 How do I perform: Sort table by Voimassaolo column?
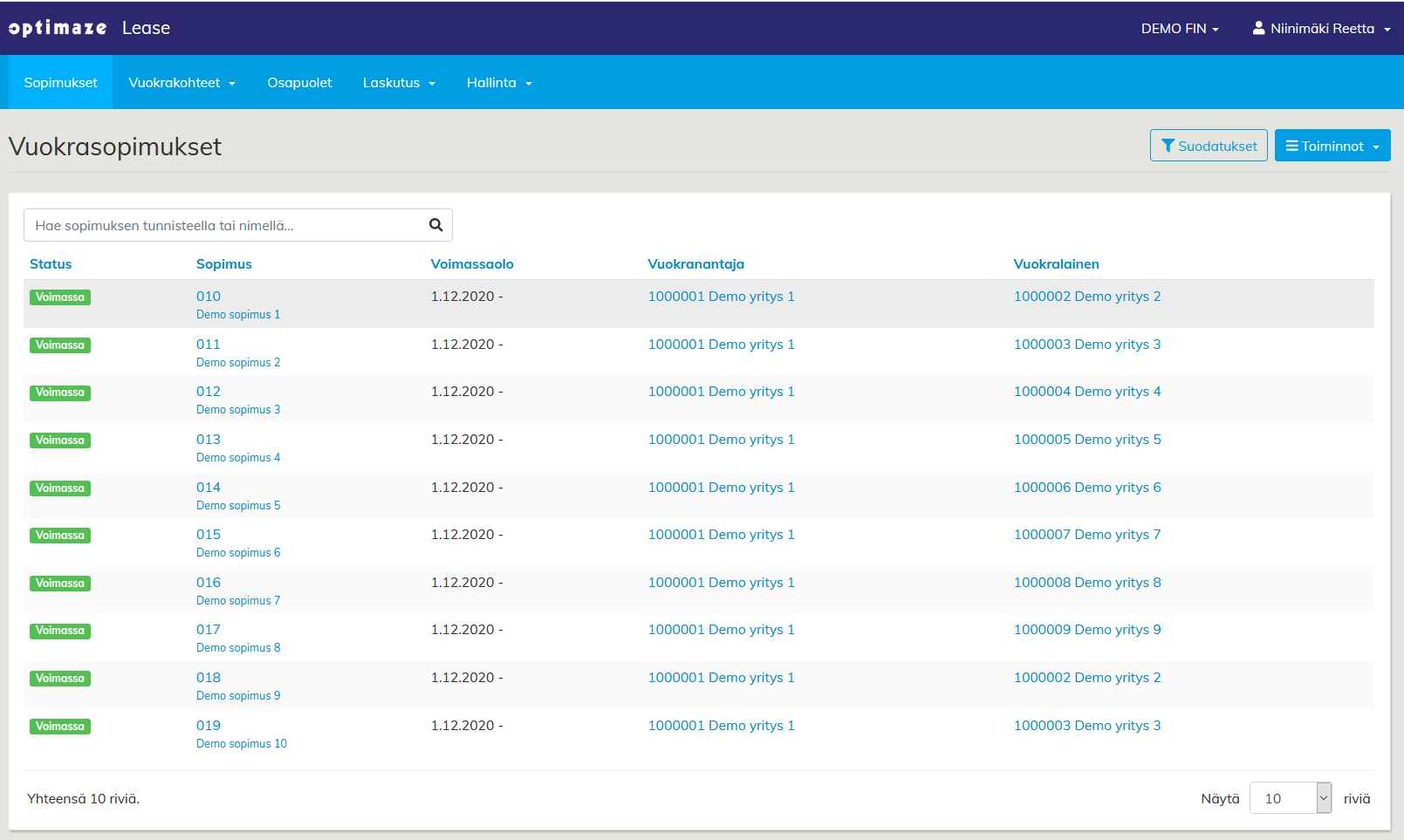point(471,264)
